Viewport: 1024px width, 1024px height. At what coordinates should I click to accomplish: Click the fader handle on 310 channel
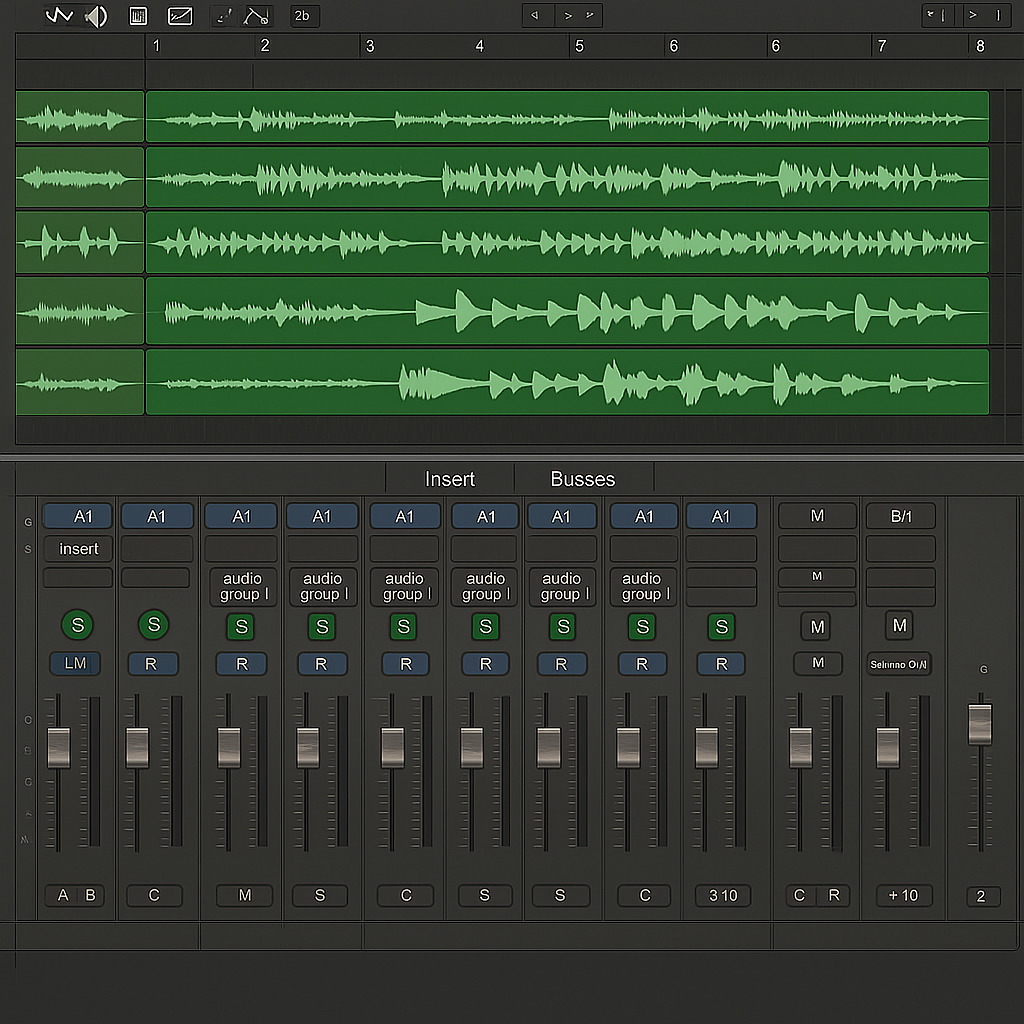pyautogui.click(x=707, y=747)
